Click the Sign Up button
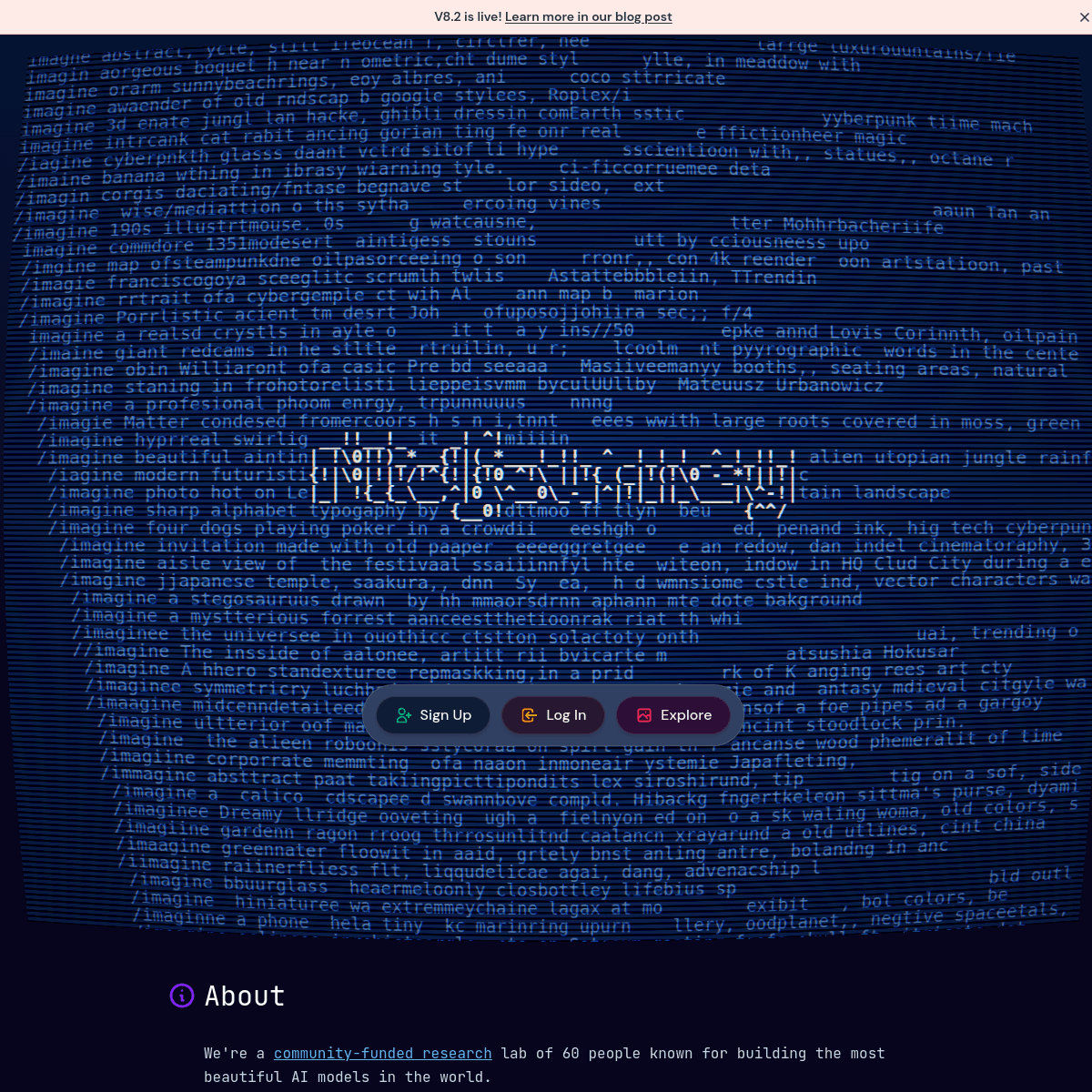 [x=433, y=715]
